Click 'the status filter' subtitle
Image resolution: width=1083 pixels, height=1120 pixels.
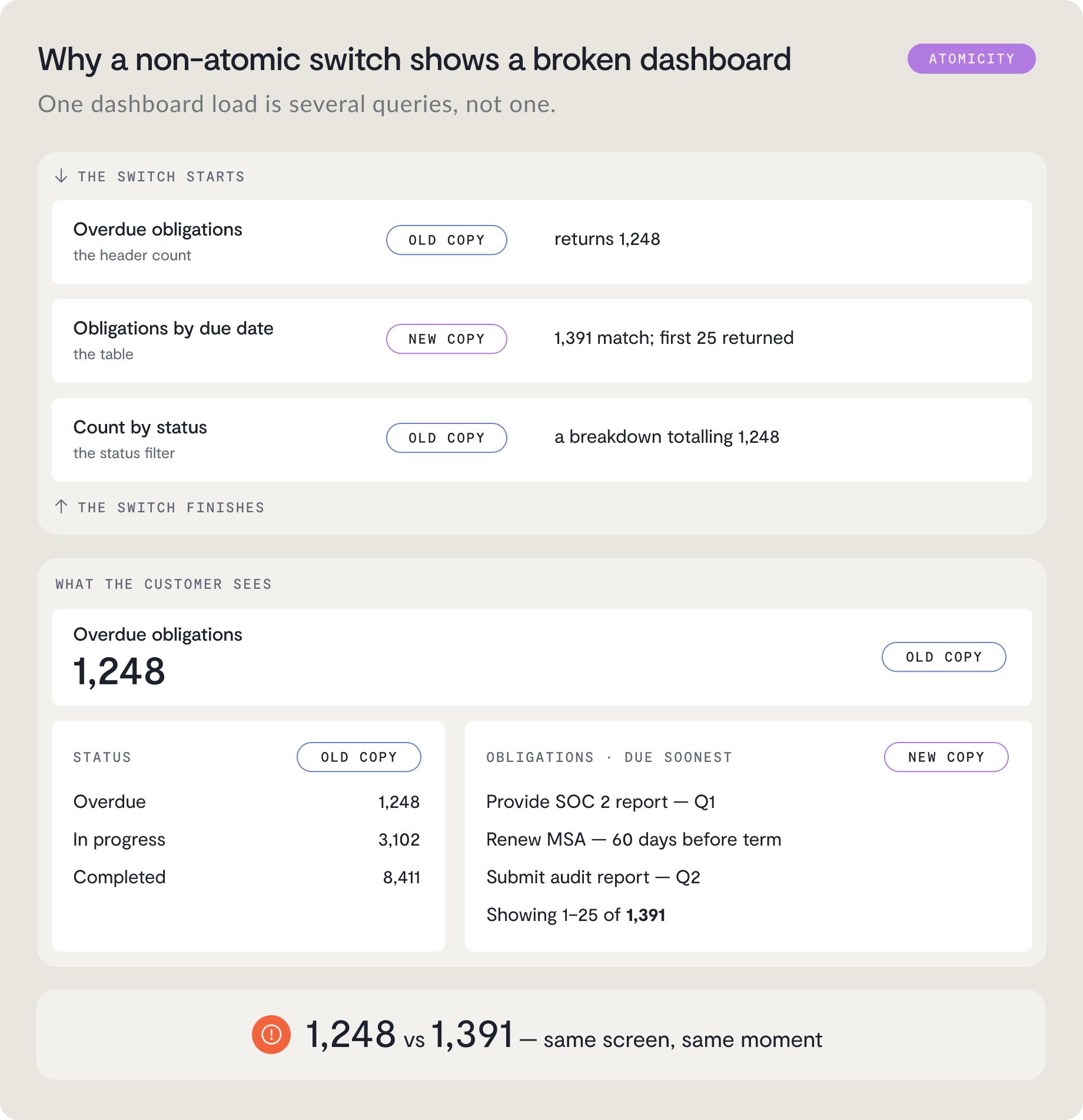pyautogui.click(x=124, y=453)
